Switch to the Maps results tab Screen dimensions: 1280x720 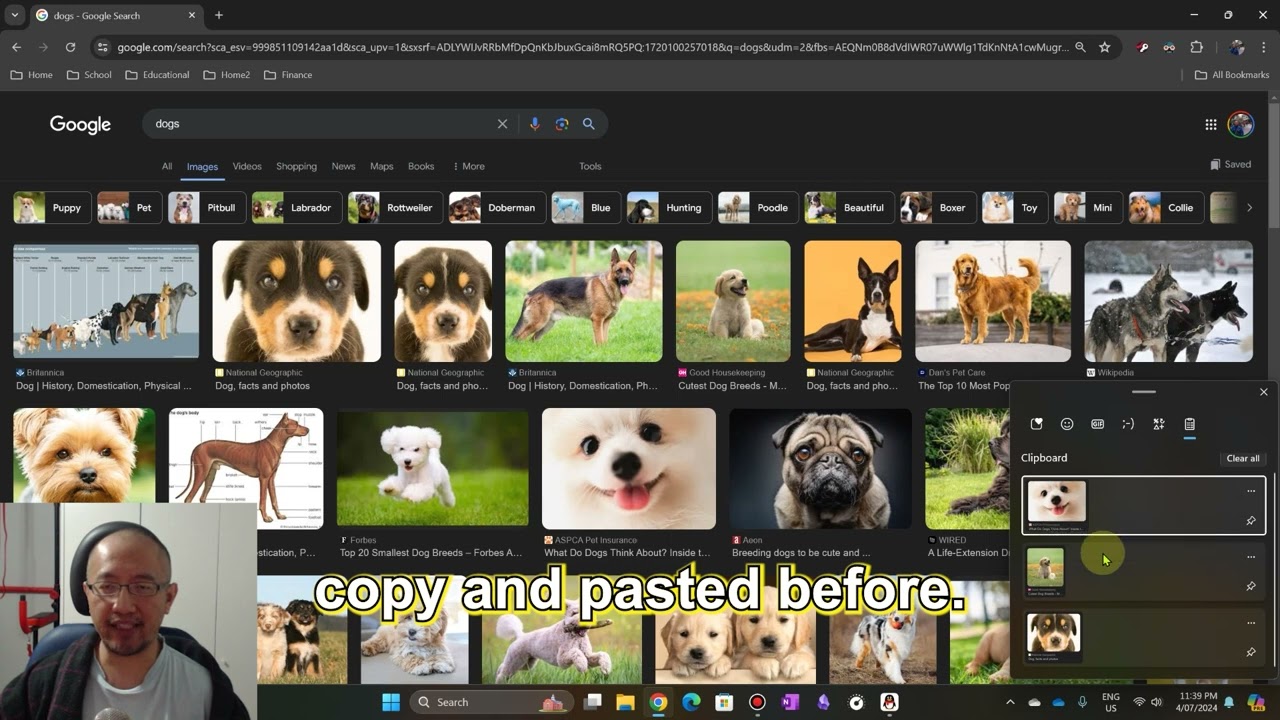tap(381, 166)
